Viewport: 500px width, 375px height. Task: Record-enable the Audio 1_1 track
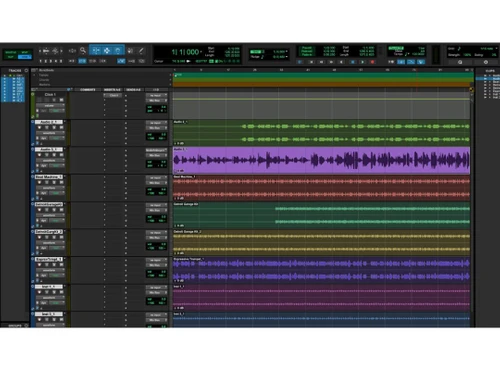[x=40, y=155]
